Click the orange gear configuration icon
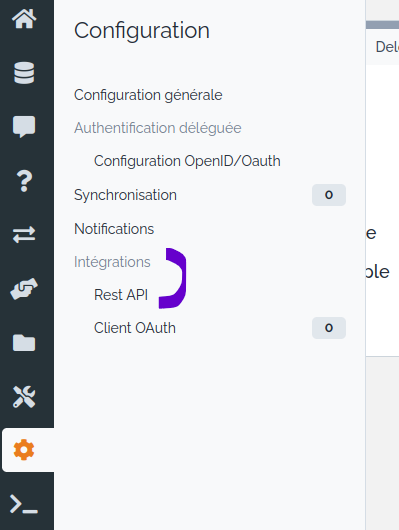Image resolution: width=399 pixels, height=530 pixels. tap(24, 450)
